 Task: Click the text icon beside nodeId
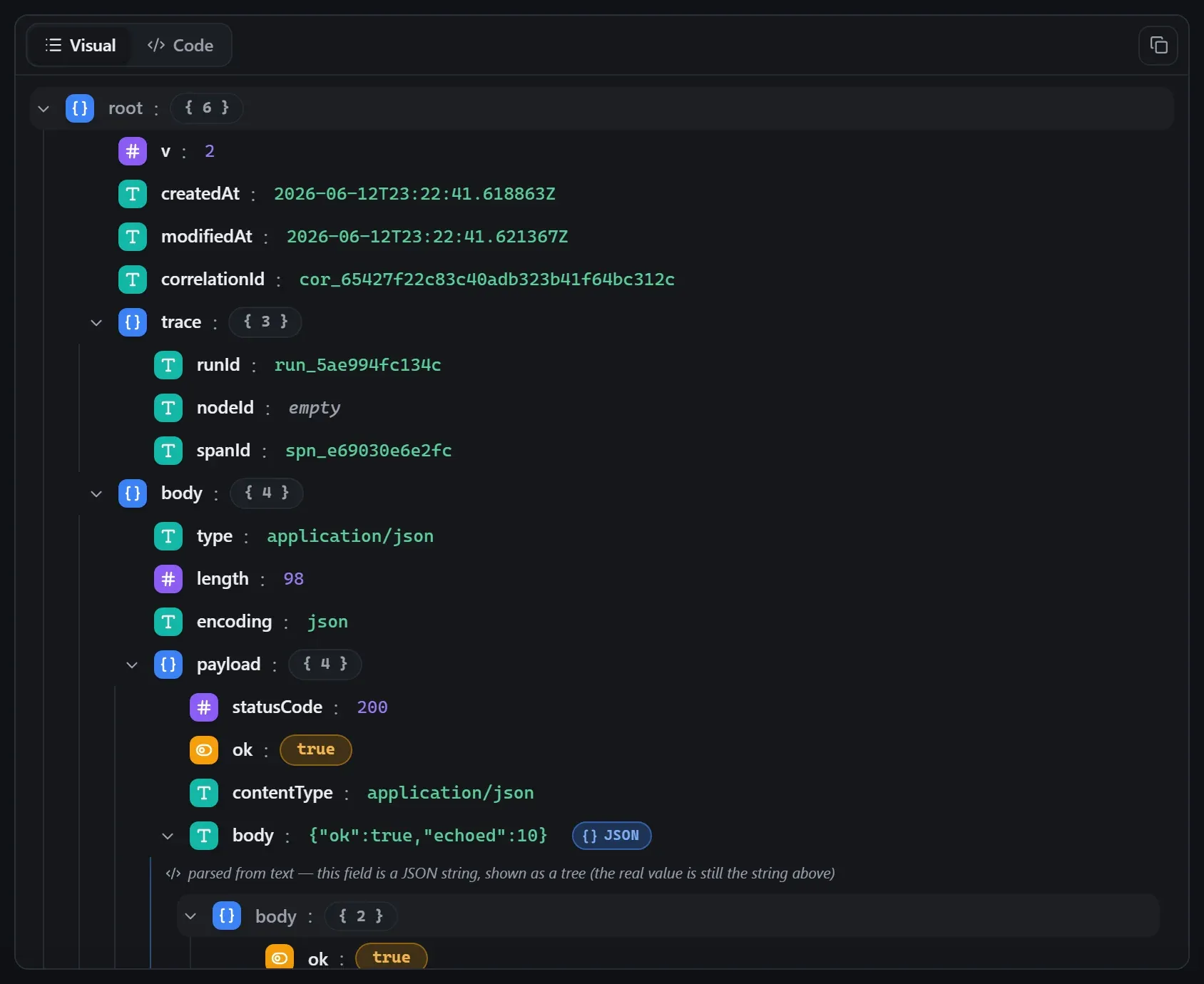[168, 408]
